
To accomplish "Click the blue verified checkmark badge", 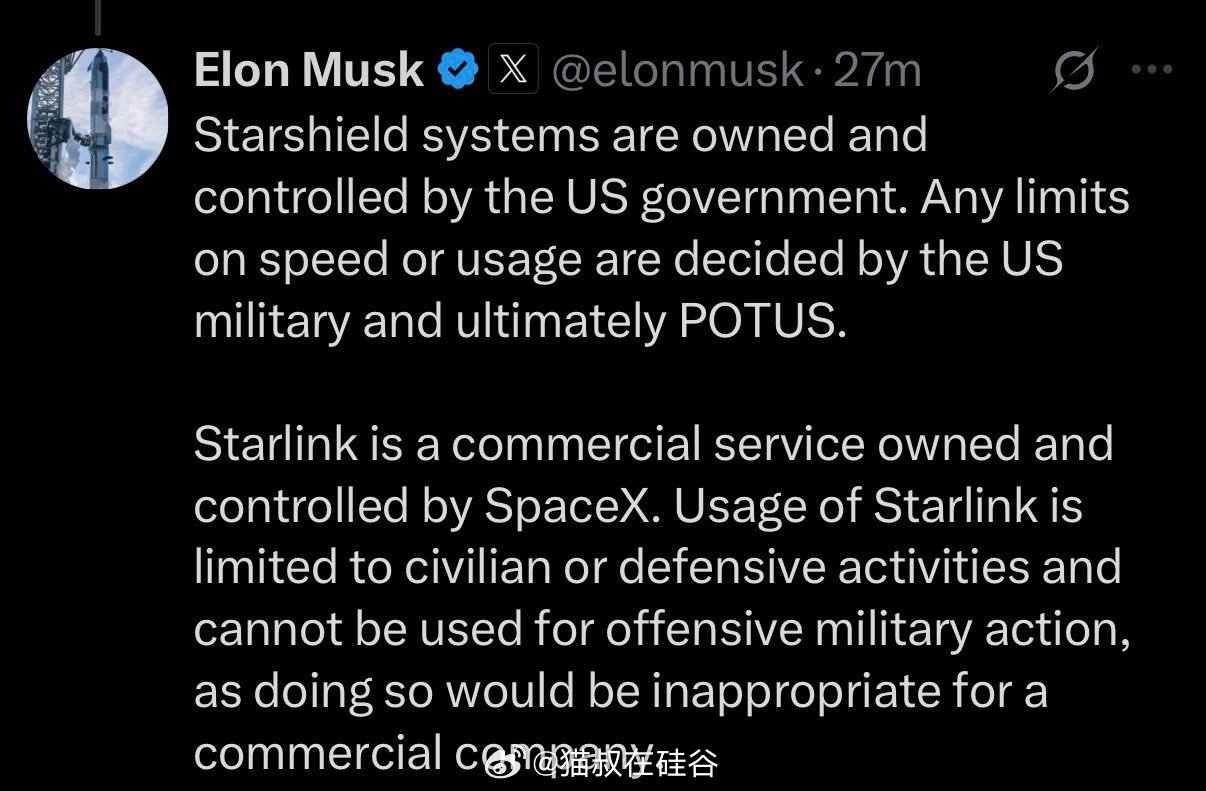I will click(460, 71).
